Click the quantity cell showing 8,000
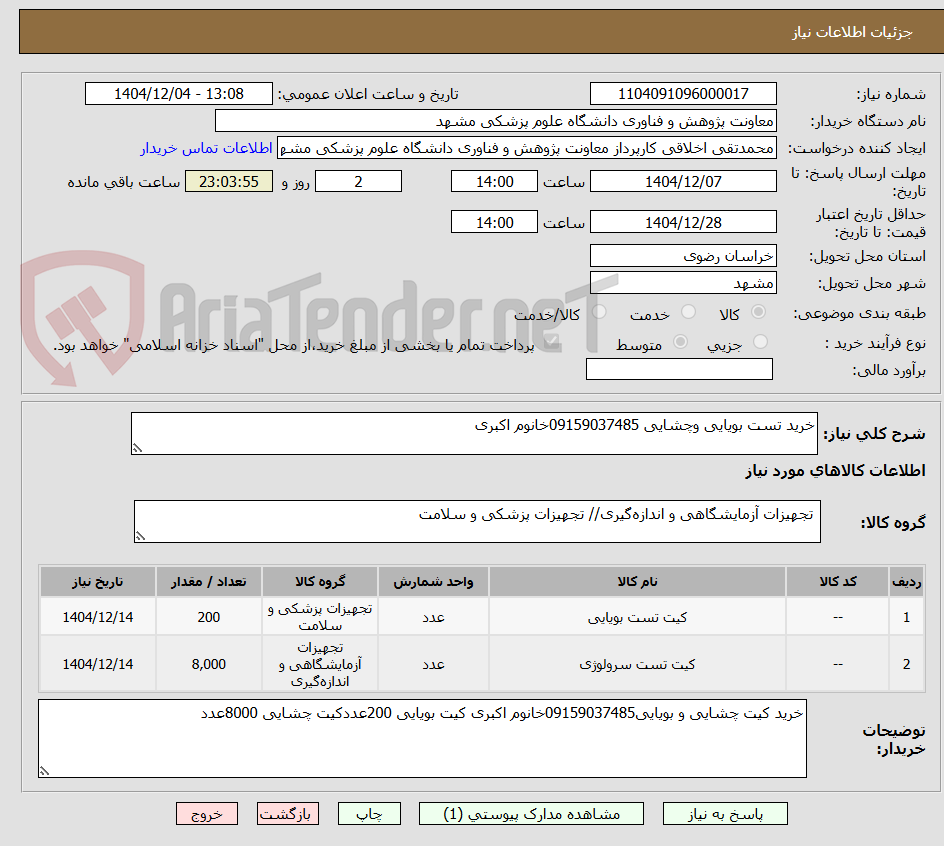The width and height of the screenshot is (944, 846). (x=209, y=664)
